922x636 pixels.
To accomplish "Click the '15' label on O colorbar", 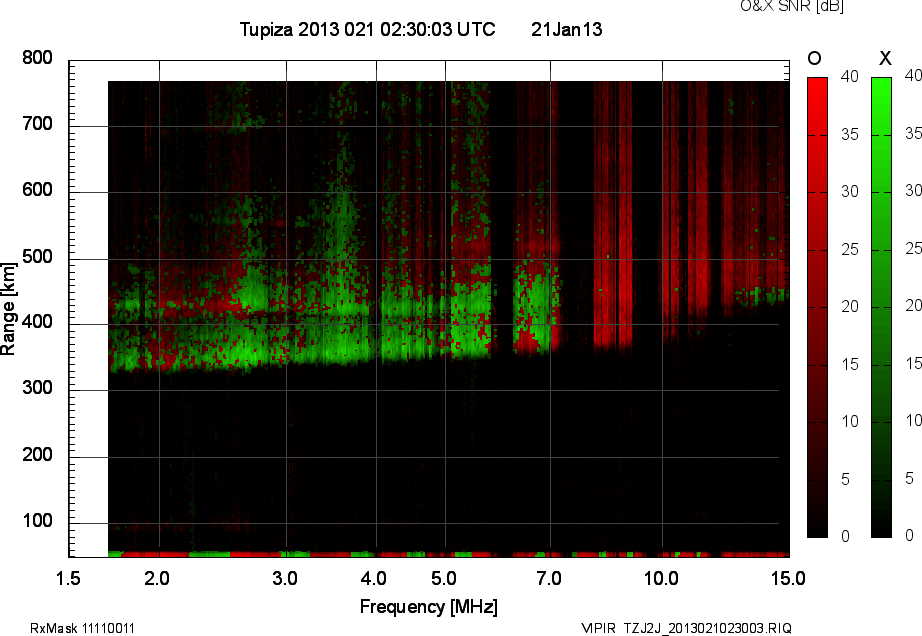I will point(850,364).
